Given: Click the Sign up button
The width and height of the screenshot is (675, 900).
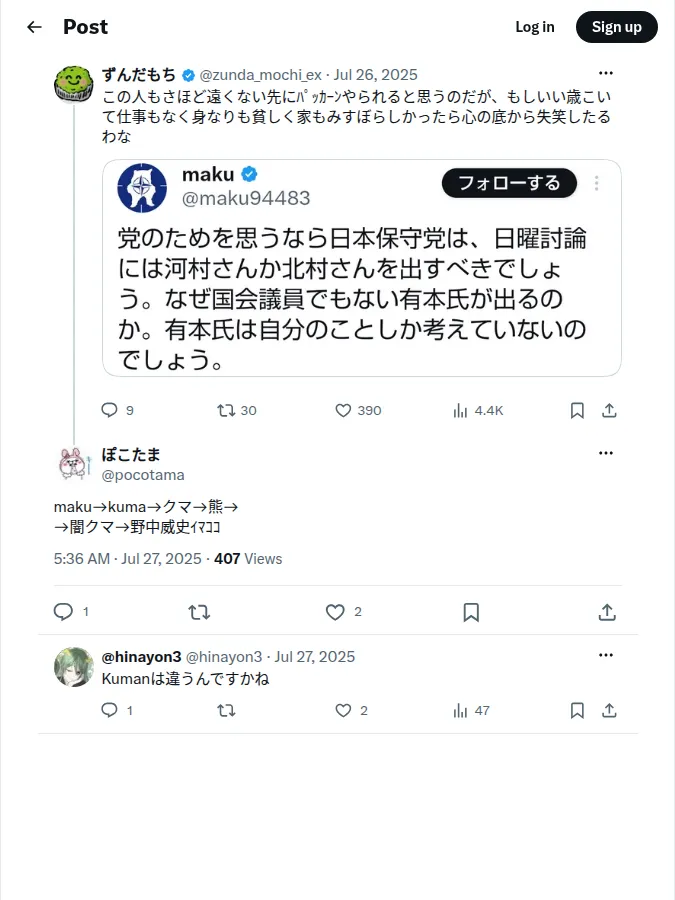Looking at the screenshot, I should (616, 27).
